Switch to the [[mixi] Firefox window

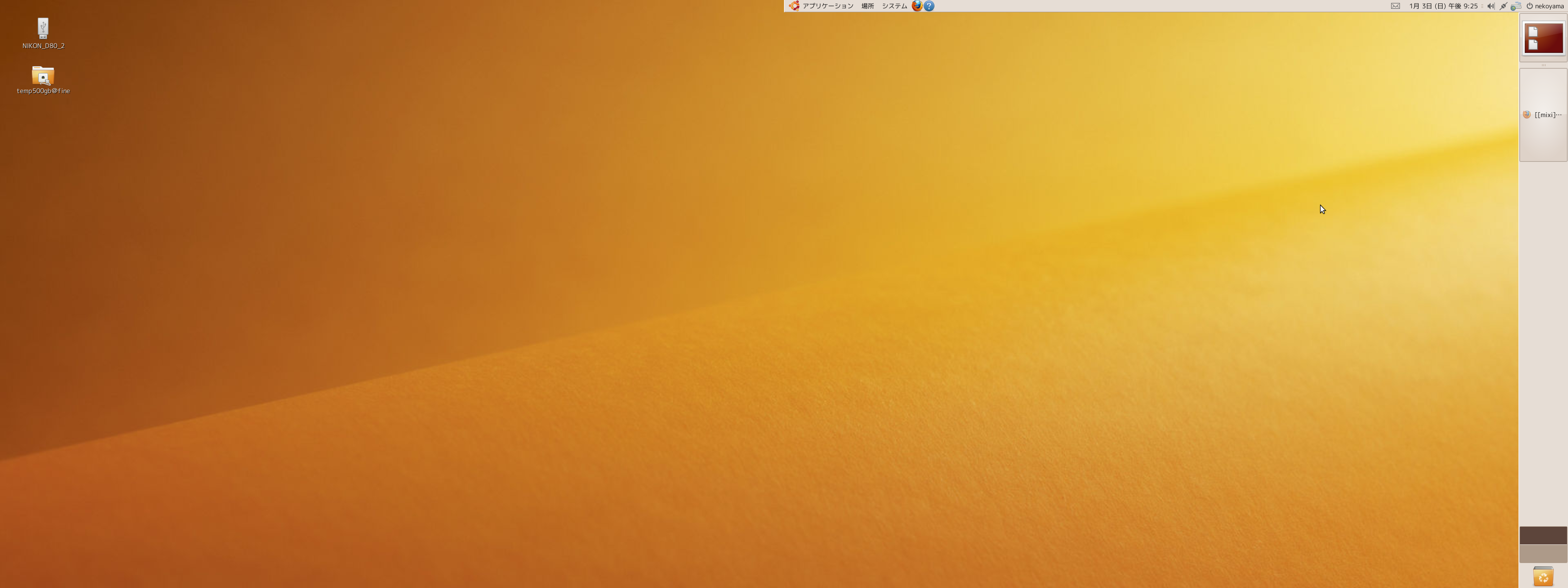(x=1543, y=115)
